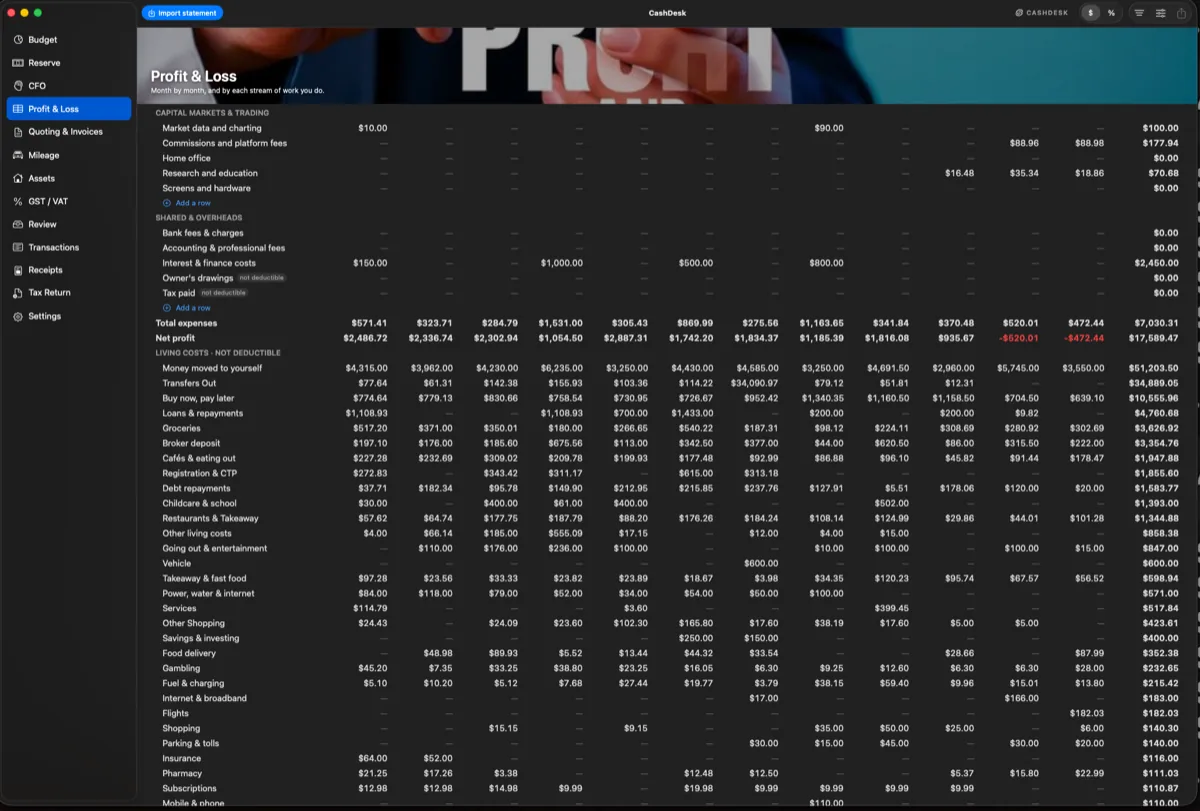
Task: Open the Reserve section in sidebar
Action: coord(68,63)
